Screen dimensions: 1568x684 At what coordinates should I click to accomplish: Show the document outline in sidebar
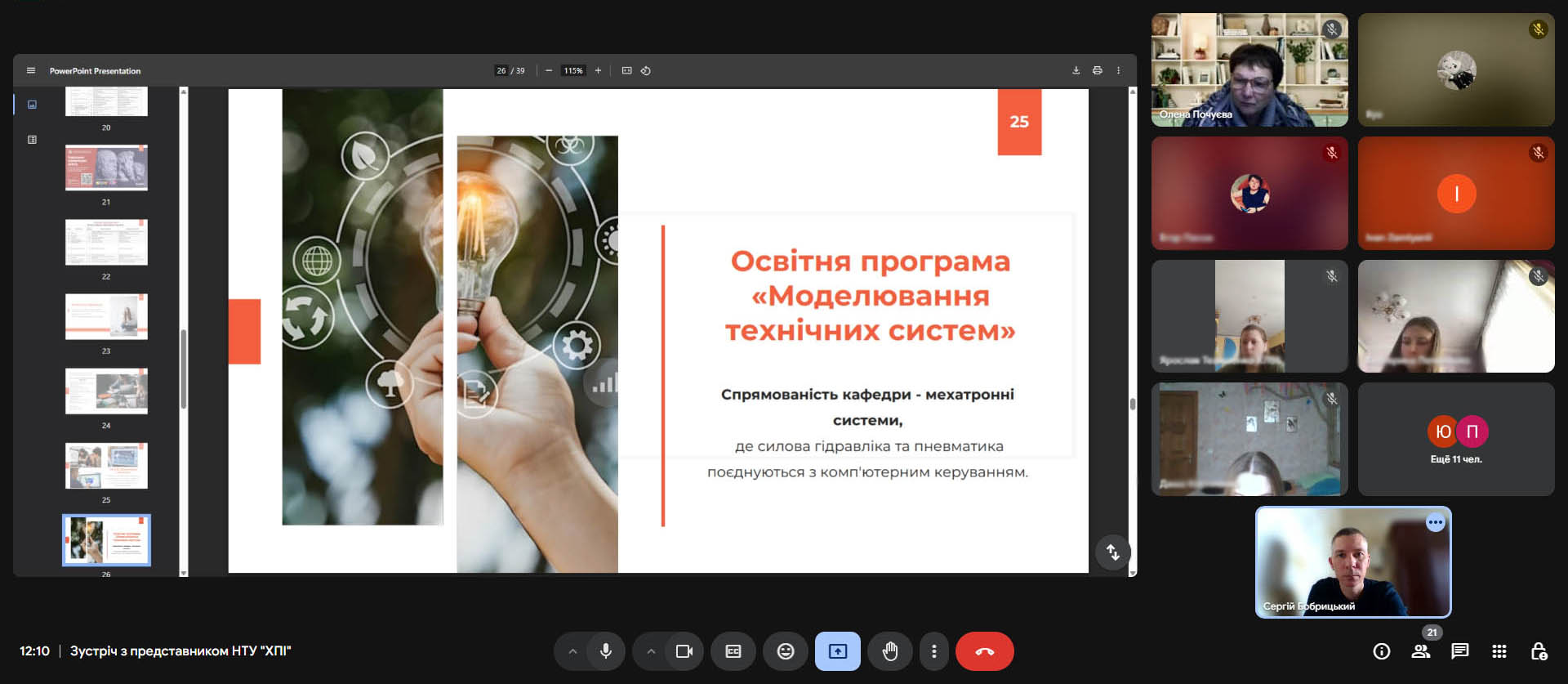pyautogui.click(x=32, y=140)
